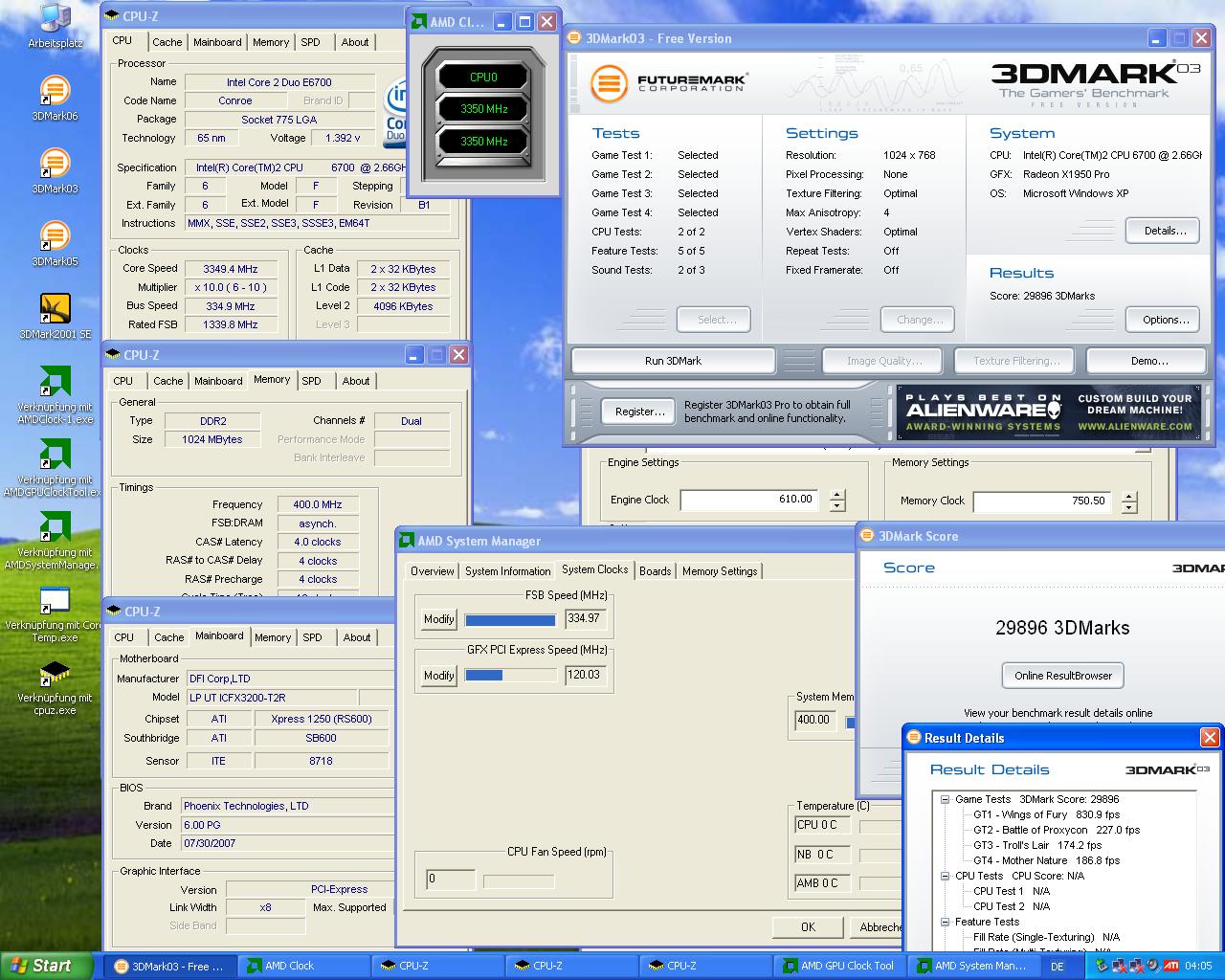Click the System Mem 400.00 field
The height and width of the screenshot is (980, 1225).
click(814, 720)
